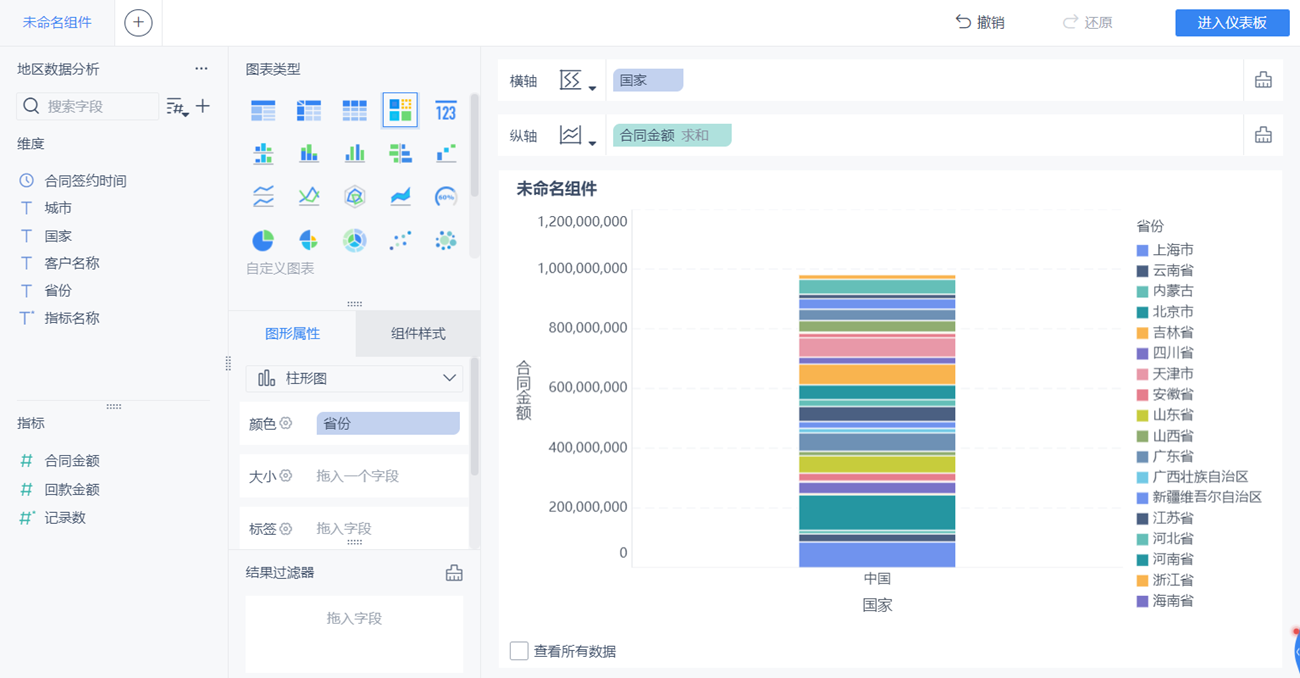The image size is (1300, 678).
Task: Open settings gear next to 大小
Action: pyautogui.click(x=286, y=476)
